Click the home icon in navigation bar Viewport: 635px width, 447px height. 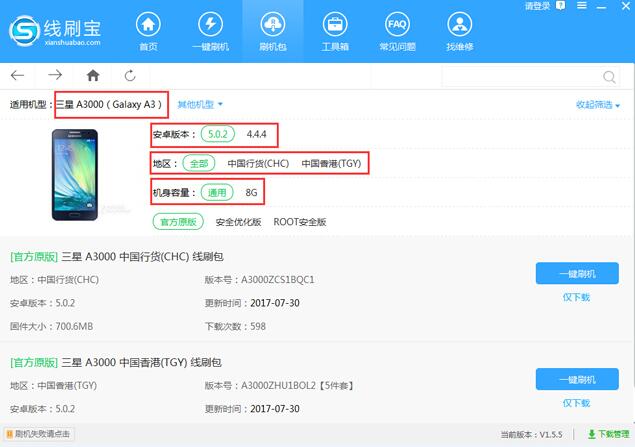(93, 75)
